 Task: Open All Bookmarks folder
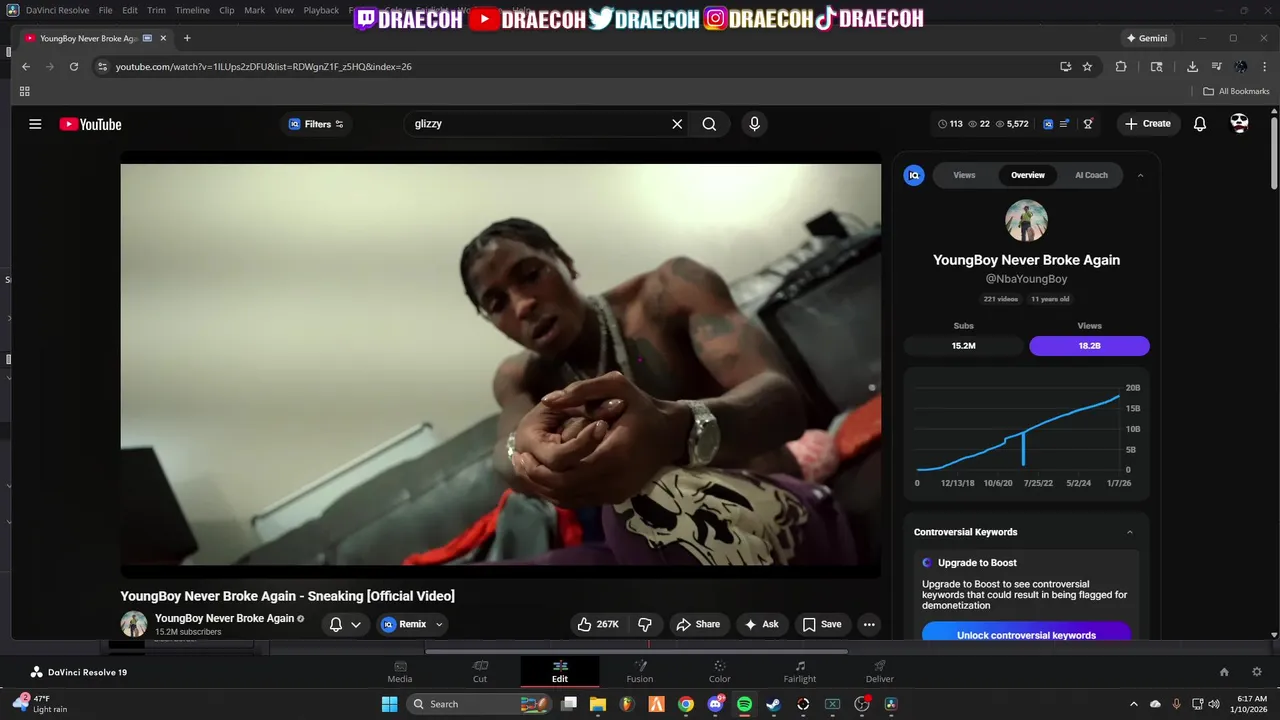pos(1236,91)
